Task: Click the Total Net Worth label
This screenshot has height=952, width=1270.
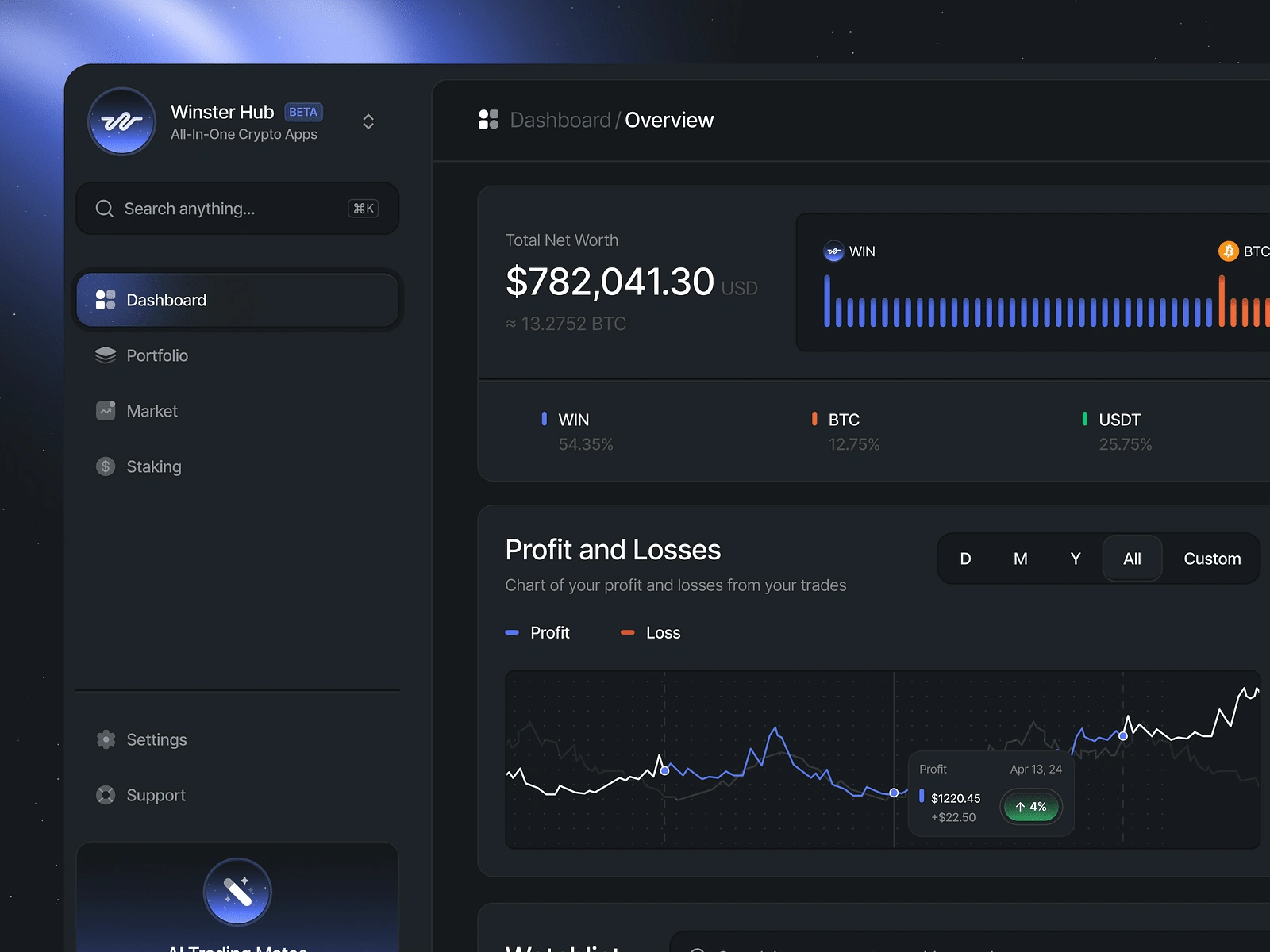Action: (562, 240)
